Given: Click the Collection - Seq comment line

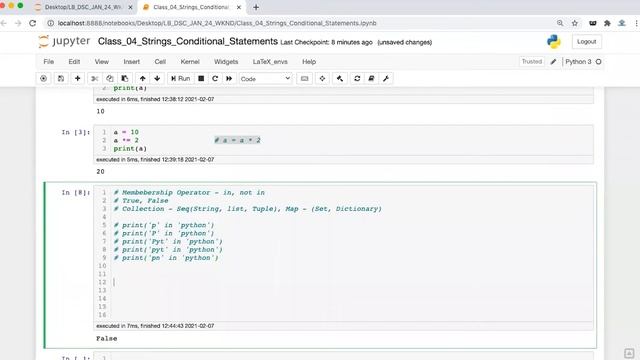Looking at the screenshot, I should [248, 209].
